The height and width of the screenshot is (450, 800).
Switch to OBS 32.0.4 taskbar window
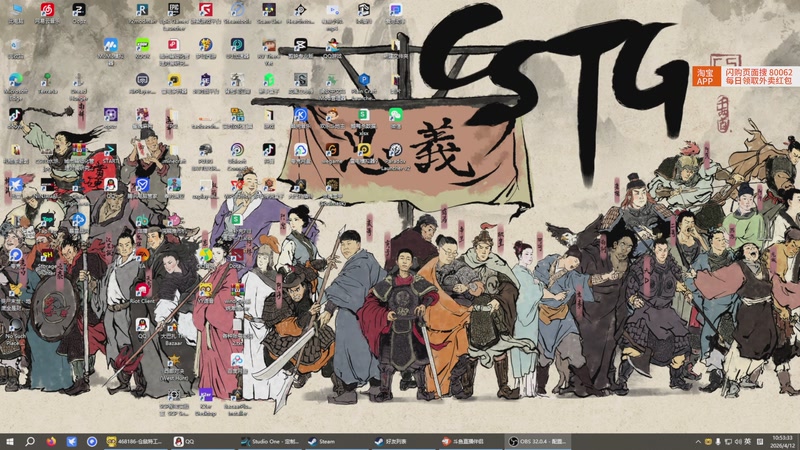point(538,441)
